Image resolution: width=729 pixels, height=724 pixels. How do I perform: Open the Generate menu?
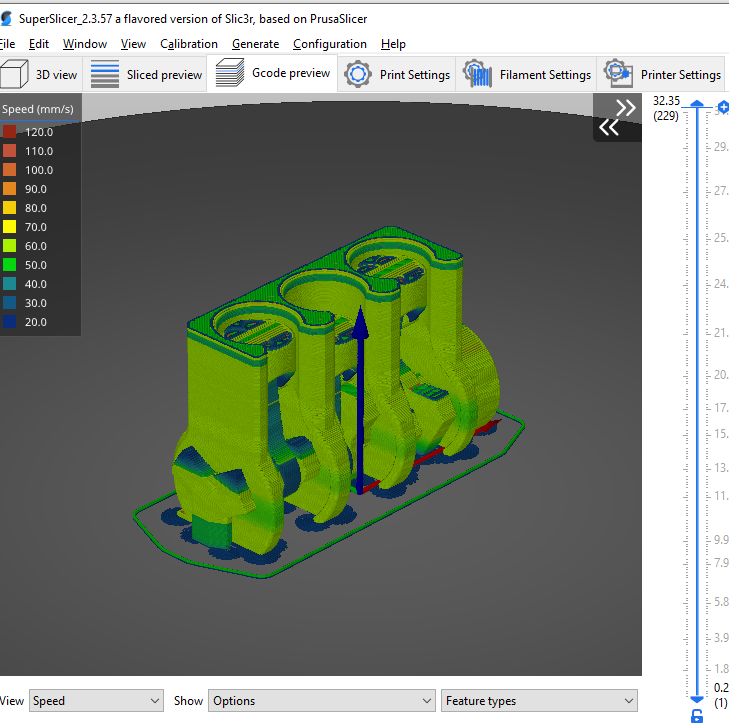click(255, 44)
